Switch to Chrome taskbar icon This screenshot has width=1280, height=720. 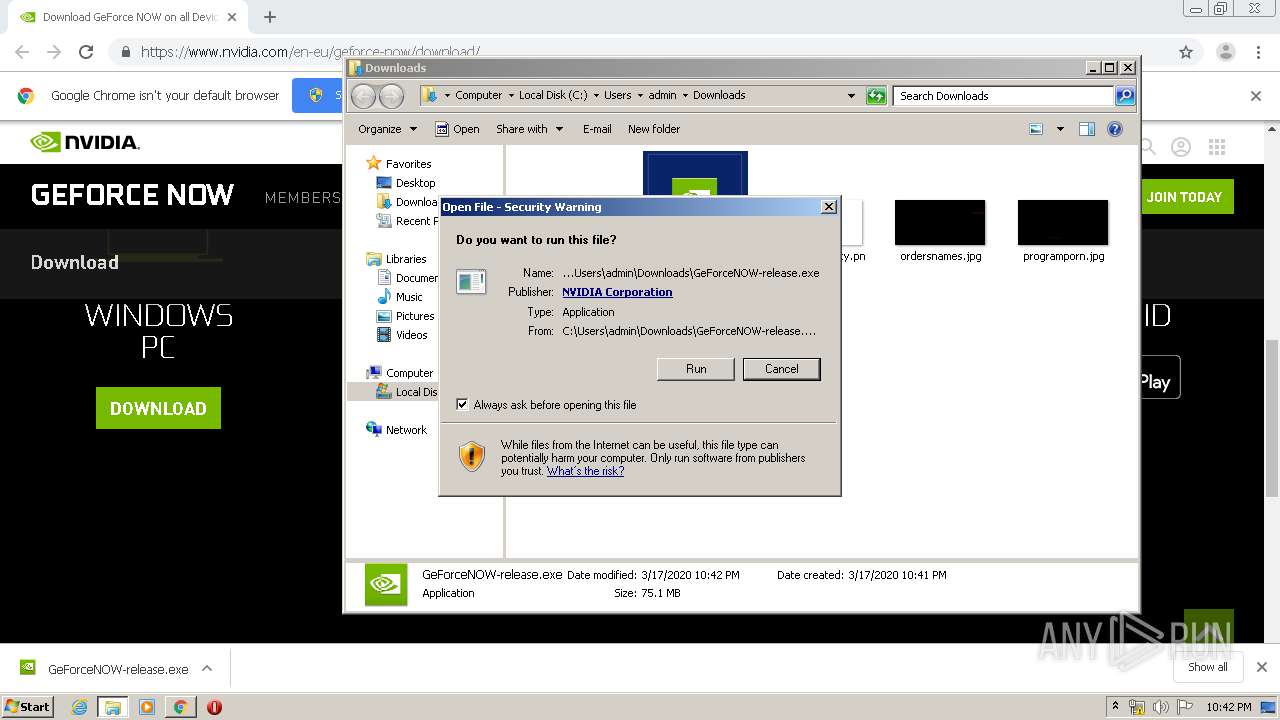click(x=180, y=707)
